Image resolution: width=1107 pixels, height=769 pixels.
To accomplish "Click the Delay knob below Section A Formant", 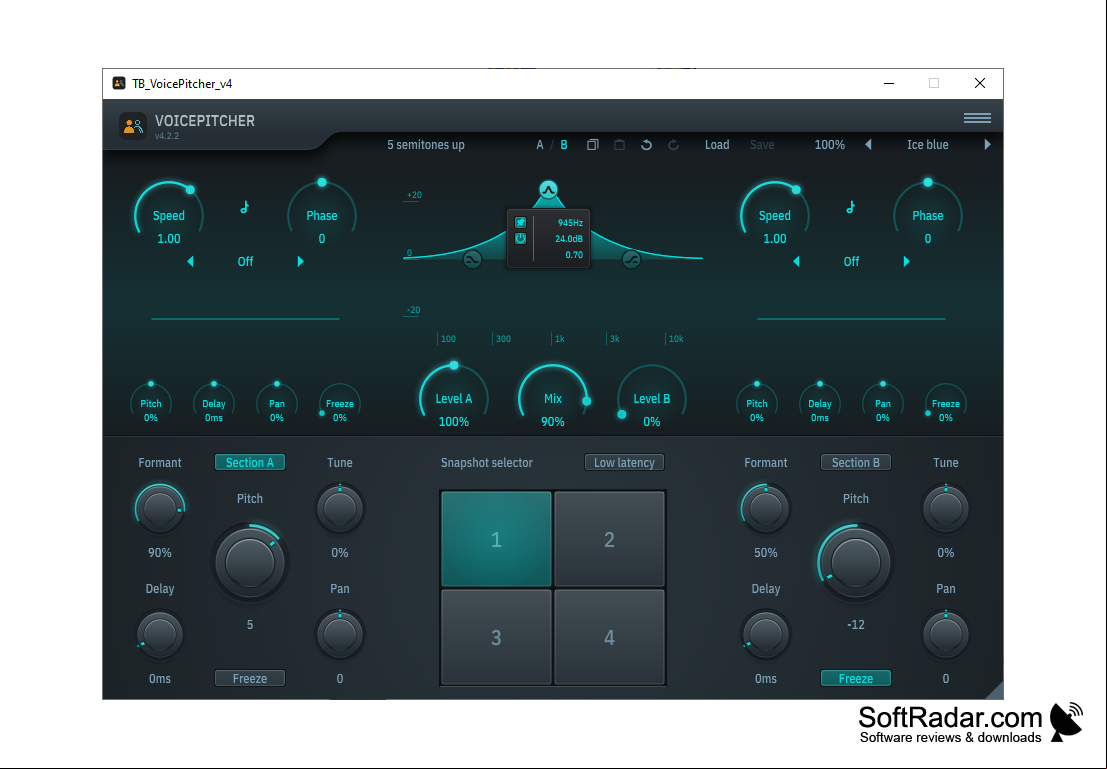I will click(x=160, y=635).
